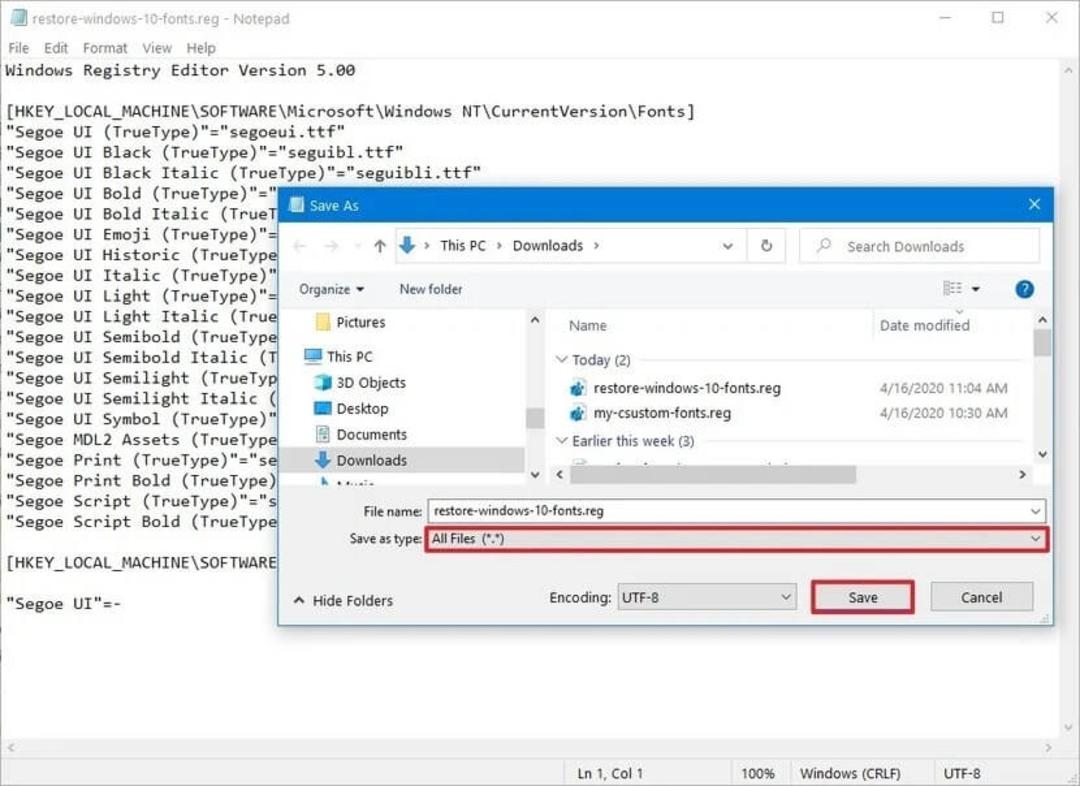This screenshot has height=786, width=1080.
Task: Click the Back arrow in Save As
Action: 300,246
